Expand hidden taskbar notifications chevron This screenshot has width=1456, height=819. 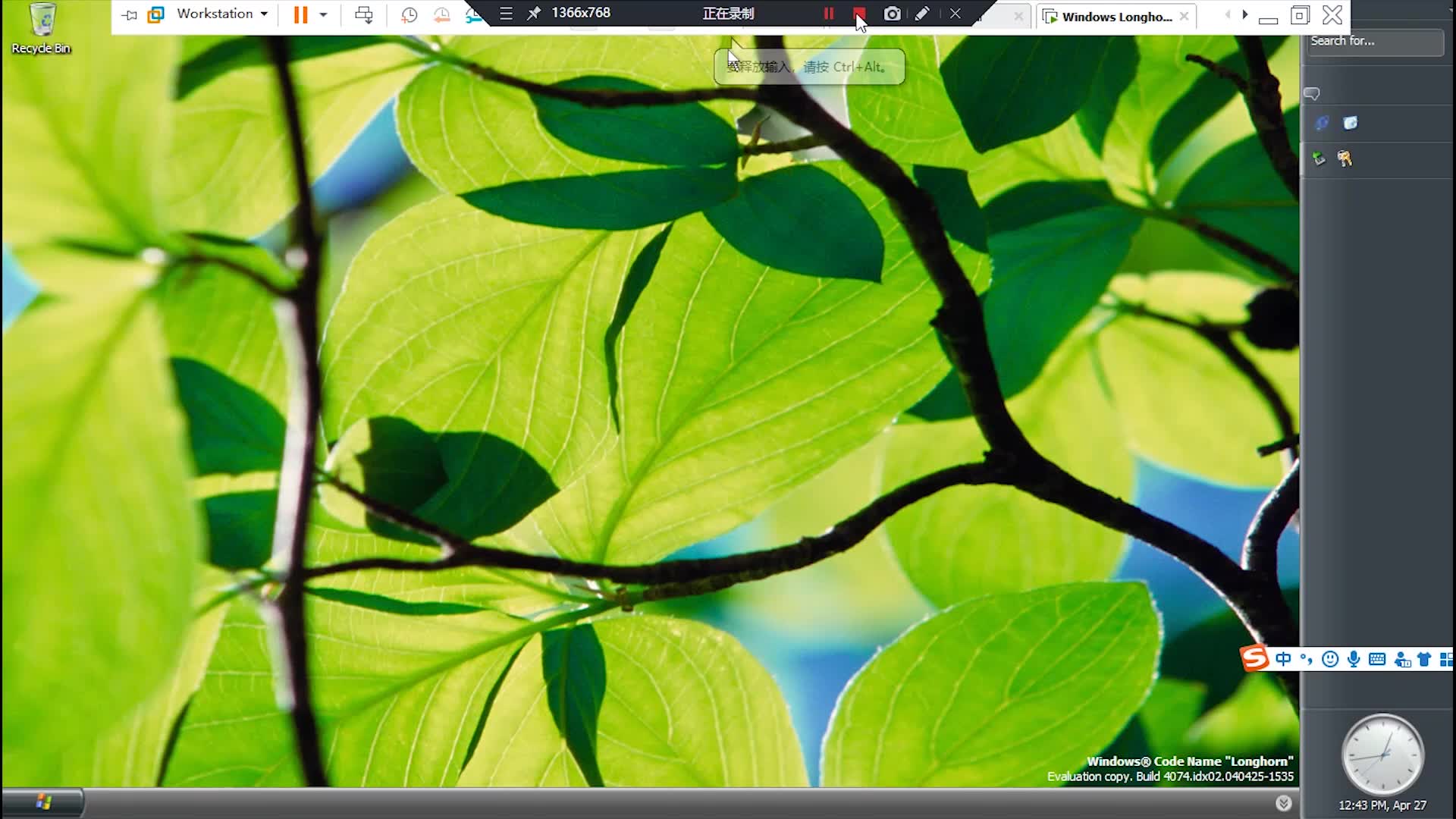1283,802
